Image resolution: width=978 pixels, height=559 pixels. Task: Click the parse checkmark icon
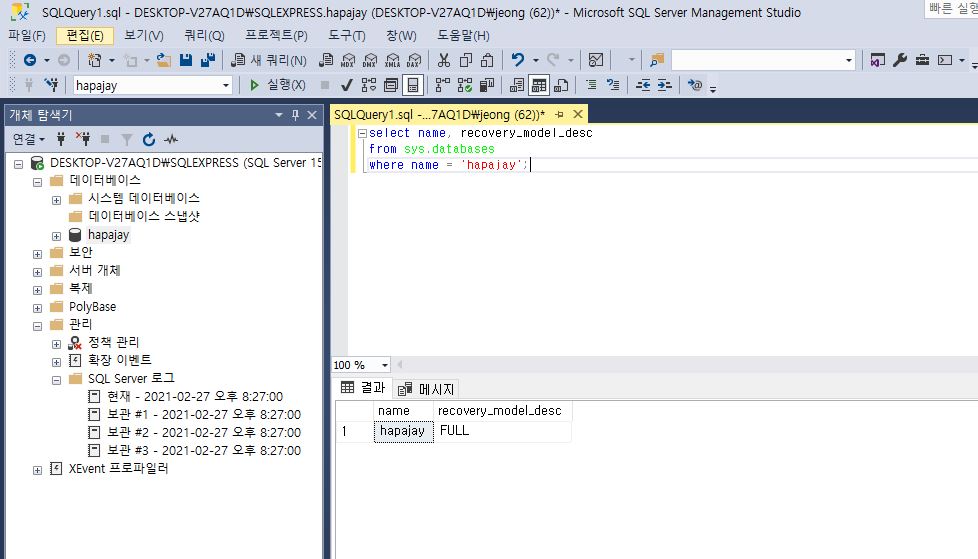347,85
